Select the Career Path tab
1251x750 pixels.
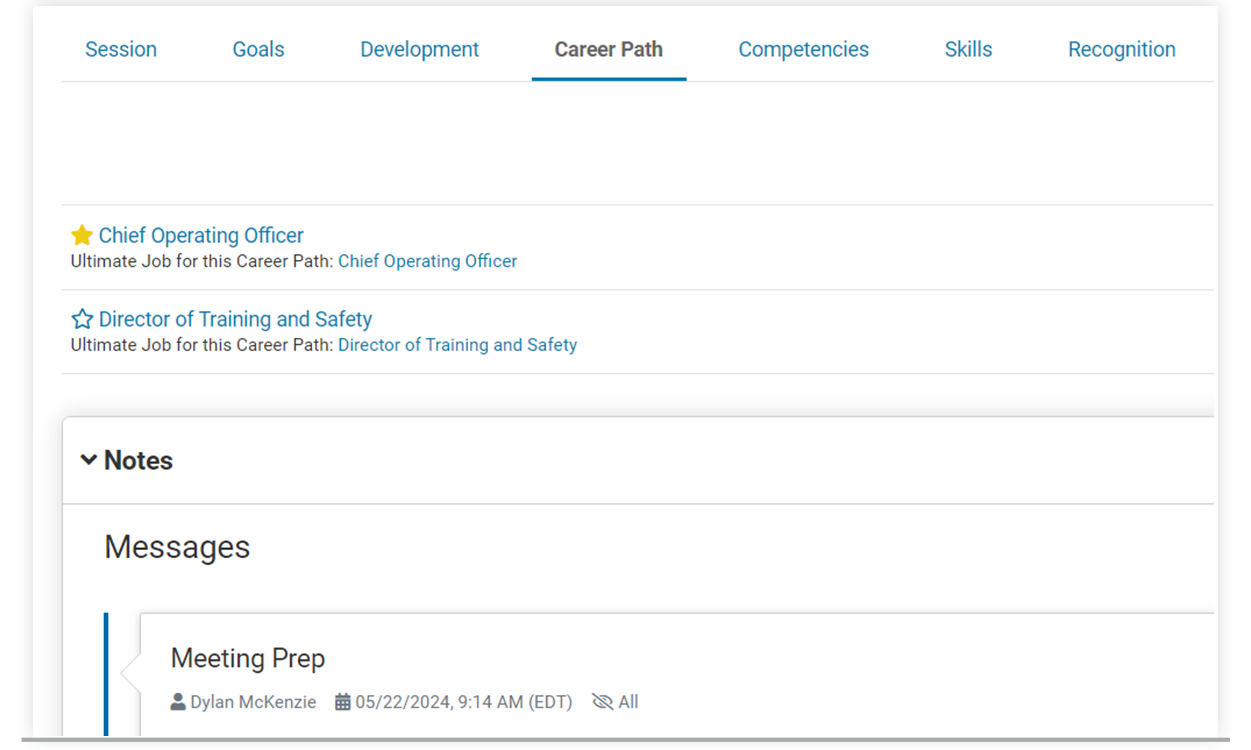point(608,48)
